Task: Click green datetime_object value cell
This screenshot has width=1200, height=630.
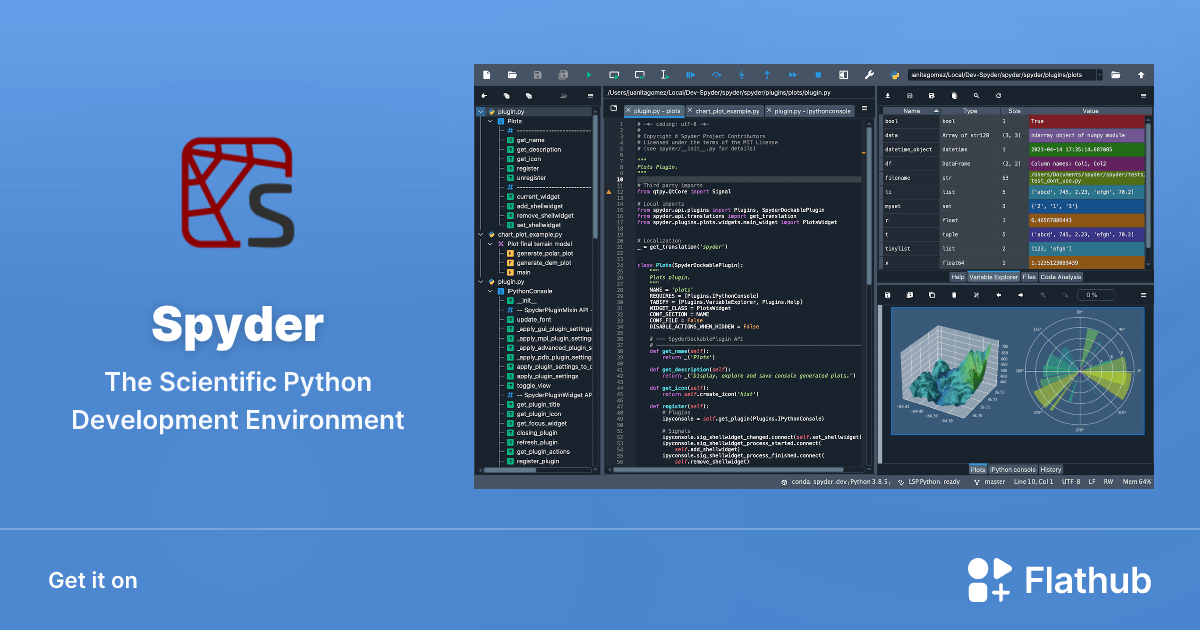Action: [1086, 149]
